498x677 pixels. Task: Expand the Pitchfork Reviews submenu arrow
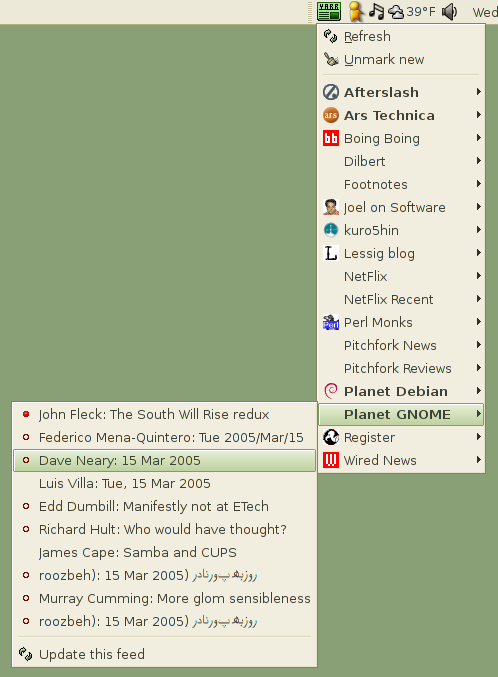point(479,367)
